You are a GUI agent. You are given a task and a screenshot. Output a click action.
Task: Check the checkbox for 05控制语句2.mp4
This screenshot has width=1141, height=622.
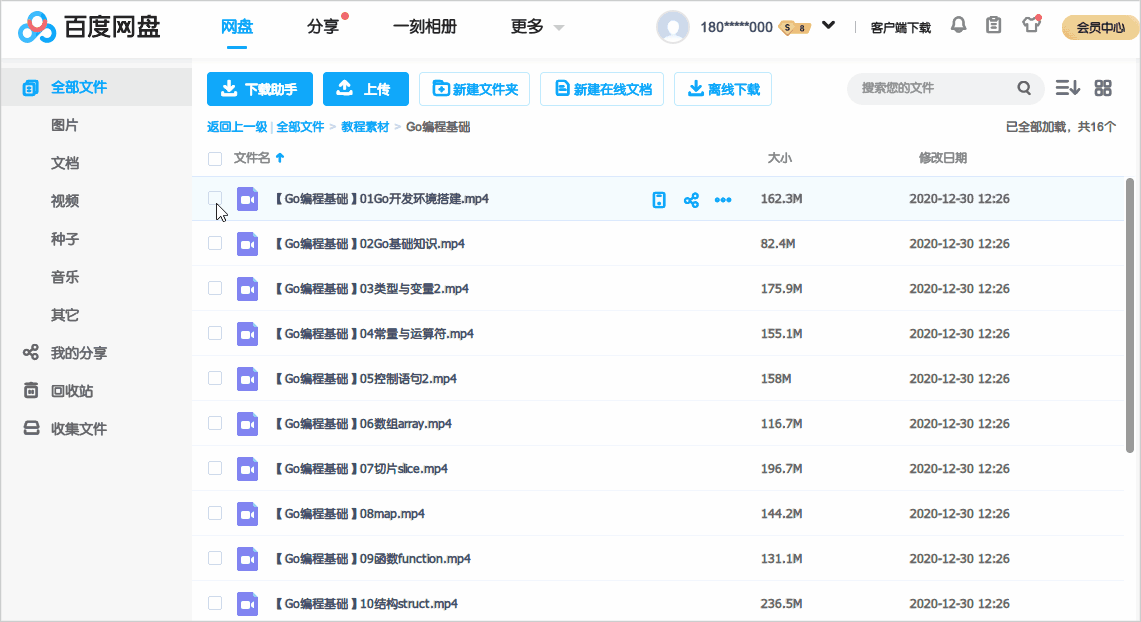click(x=215, y=378)
